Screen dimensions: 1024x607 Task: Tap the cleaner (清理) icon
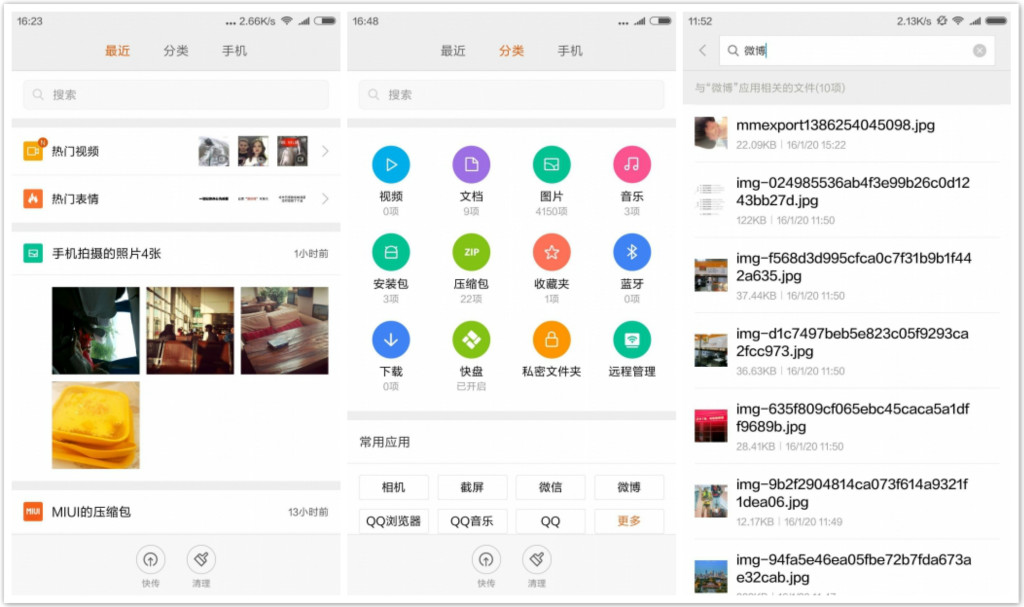(536, 561)
